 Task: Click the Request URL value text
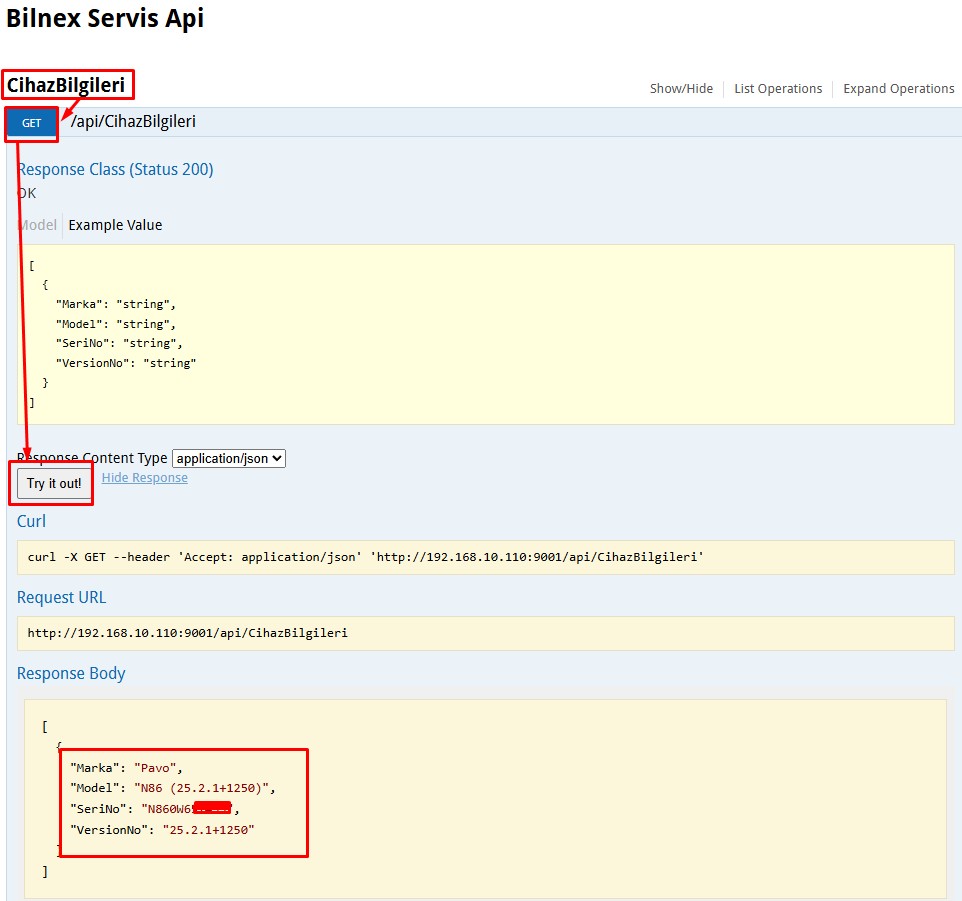click(188, 633)
